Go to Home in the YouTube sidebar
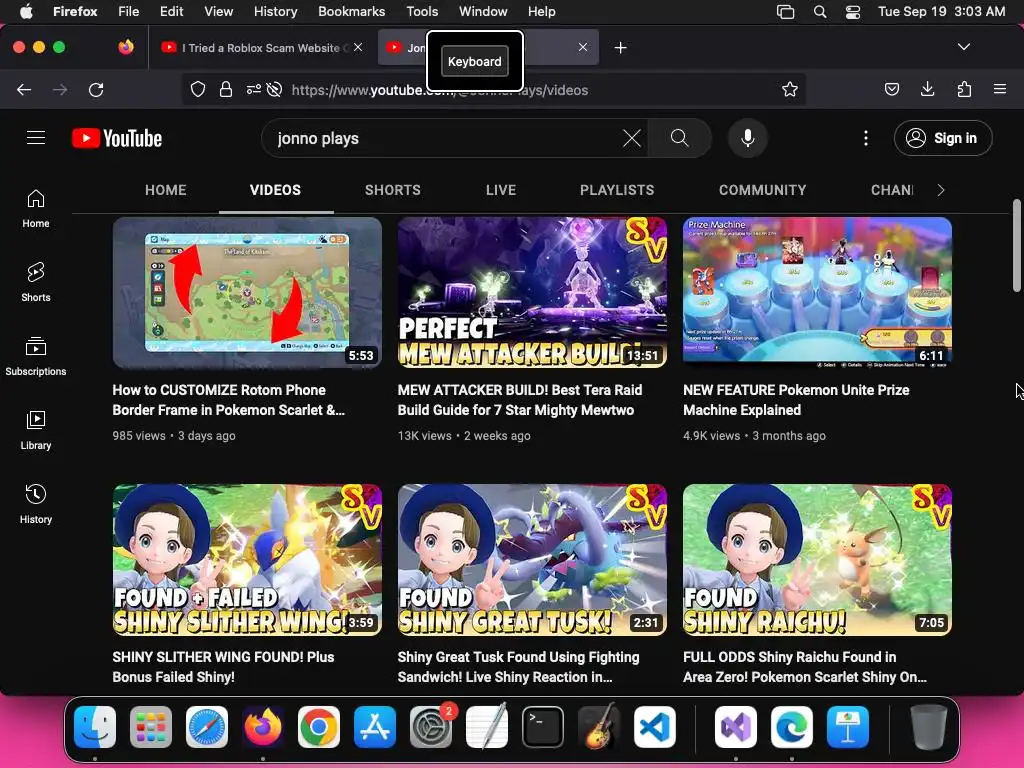This screenshot has width=1024, height=768. [36, 209]
